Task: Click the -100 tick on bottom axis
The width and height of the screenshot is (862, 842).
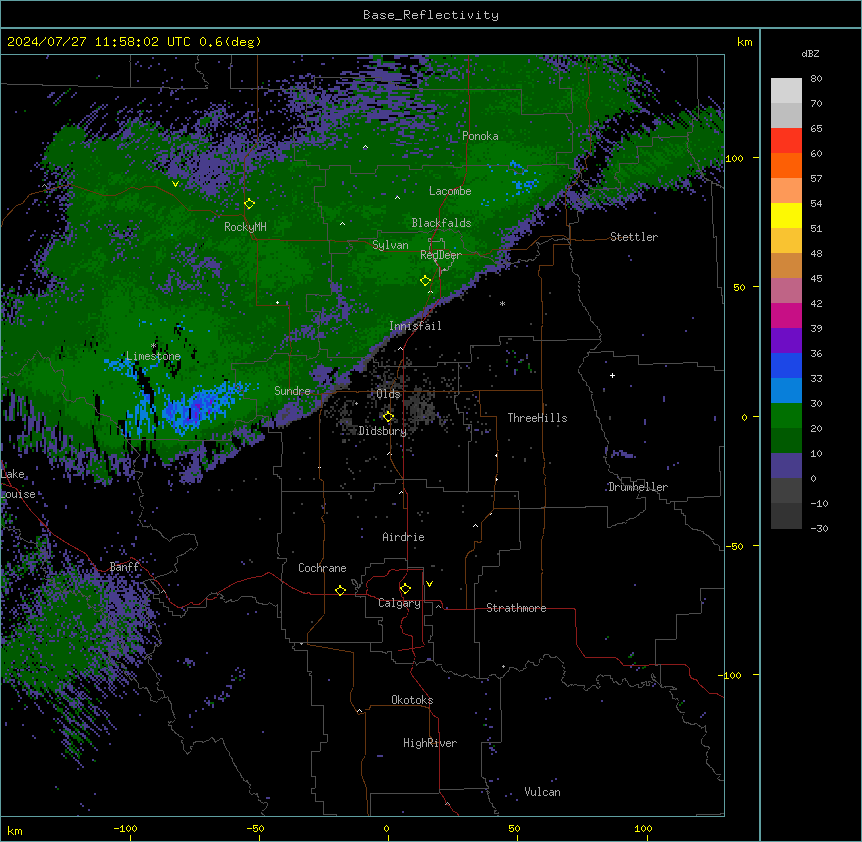Action: tap(125, 828)
